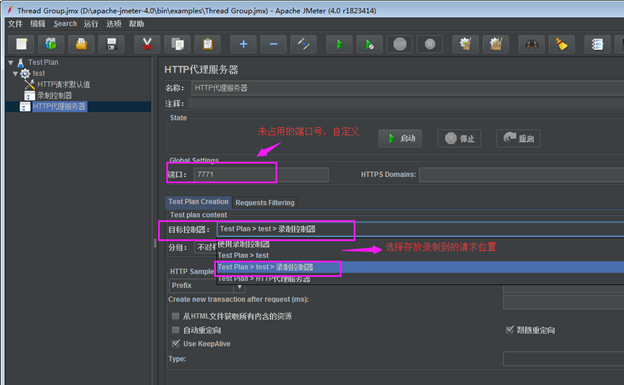The image size is (624, 385).
Task: Switch to Test Plan Creation tab
Action: coord(198,202)
